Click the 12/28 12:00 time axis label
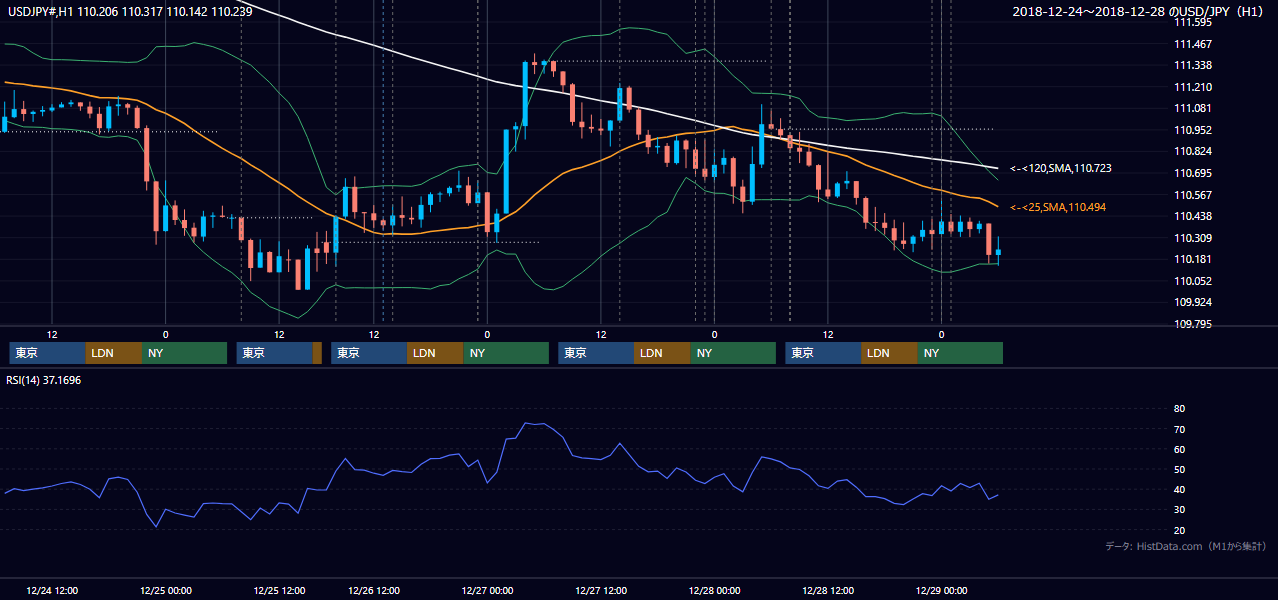This screenshot has height=600, width=1278. click(x=828, y=591)
